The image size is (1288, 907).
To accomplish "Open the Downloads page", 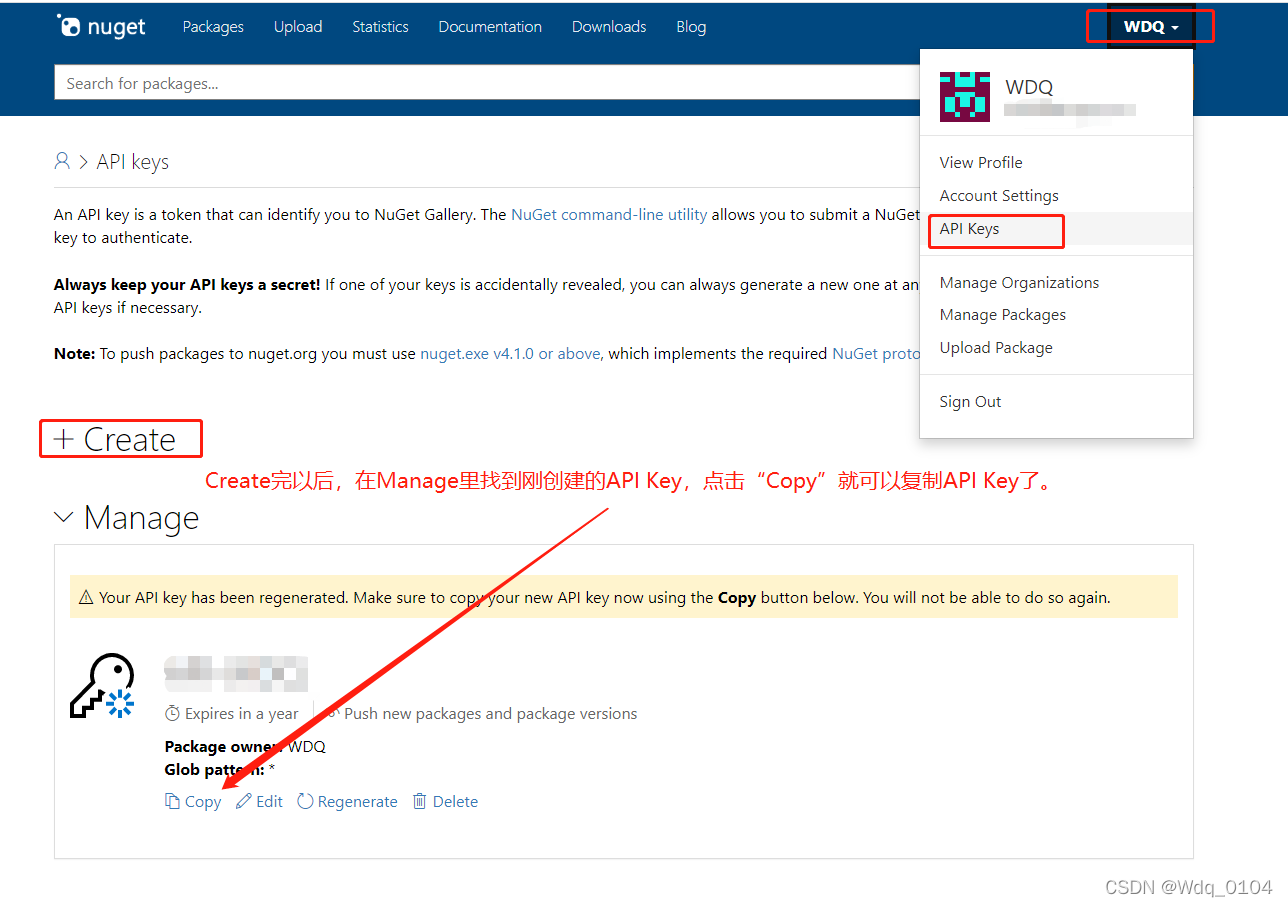I will tap(609, 27).
